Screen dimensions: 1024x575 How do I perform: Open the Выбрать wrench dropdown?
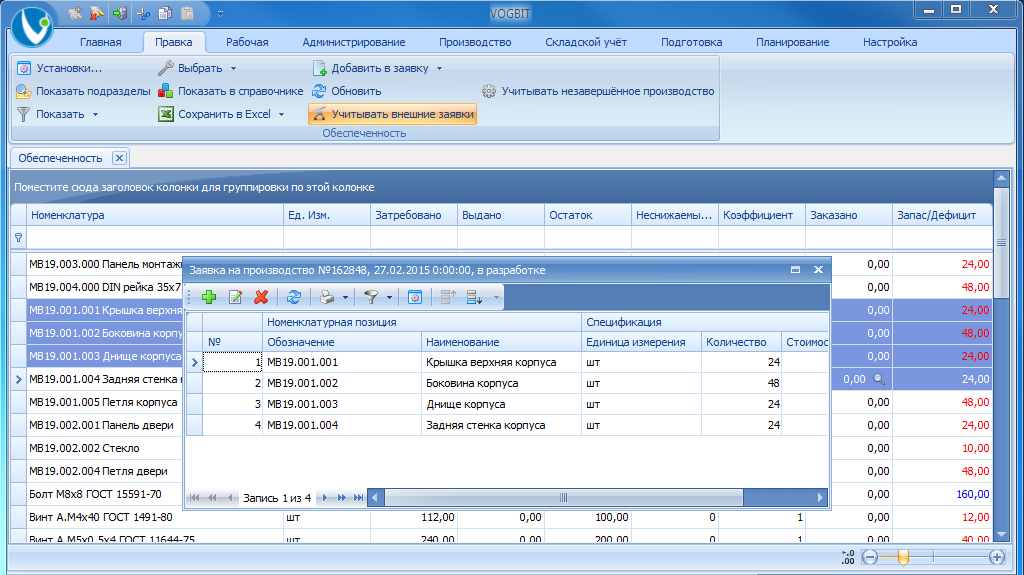(x=197, y=68)
